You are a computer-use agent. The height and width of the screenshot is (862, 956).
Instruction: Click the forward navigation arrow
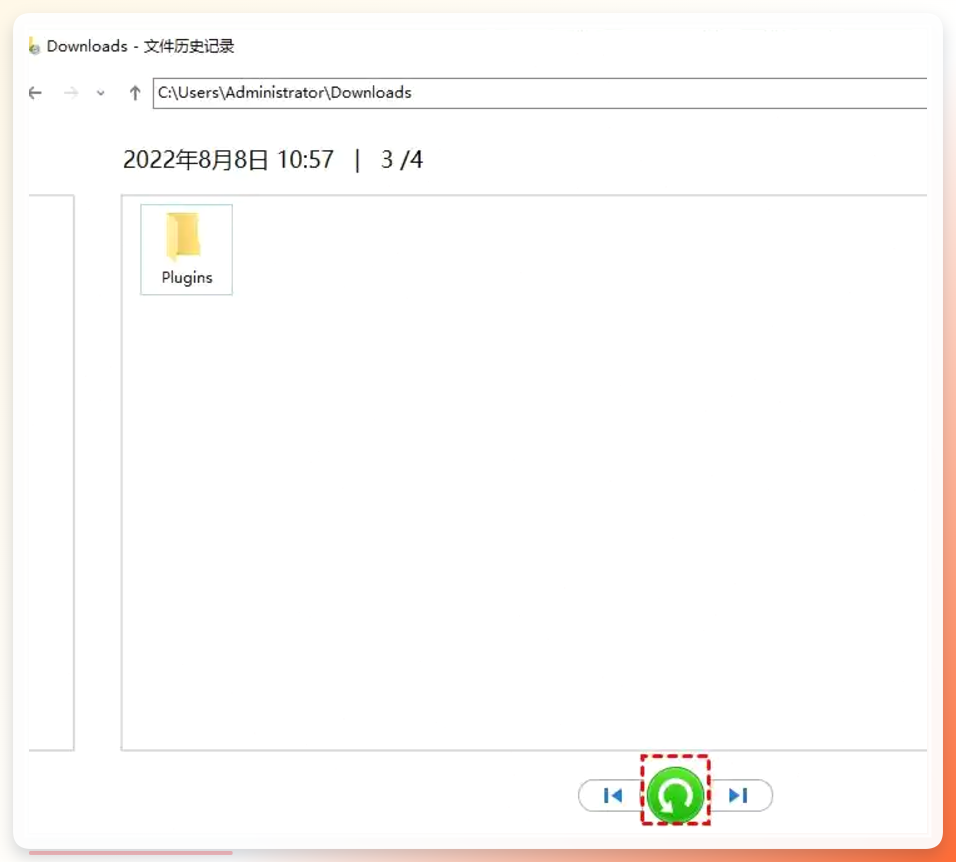pos(71,93)
